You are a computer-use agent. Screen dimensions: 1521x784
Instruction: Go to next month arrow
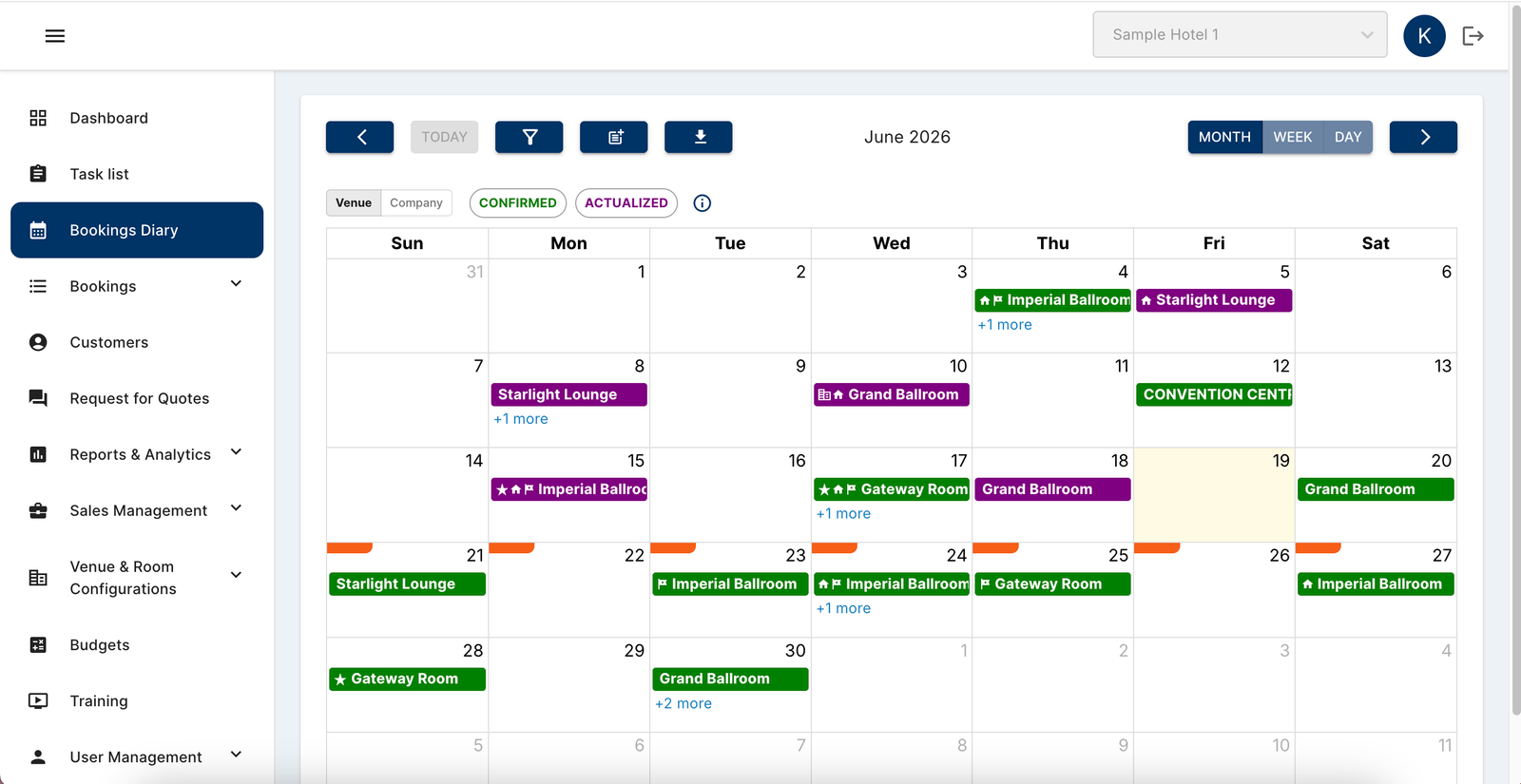(x=1423, y=137)
